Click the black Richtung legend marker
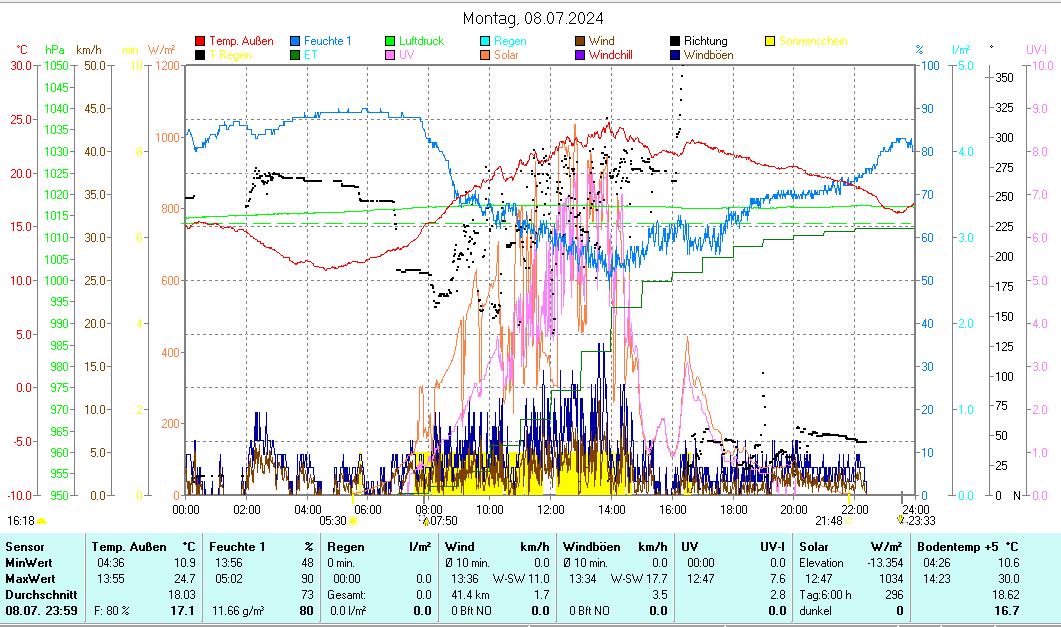1061x627 pixels. (675, 41)
